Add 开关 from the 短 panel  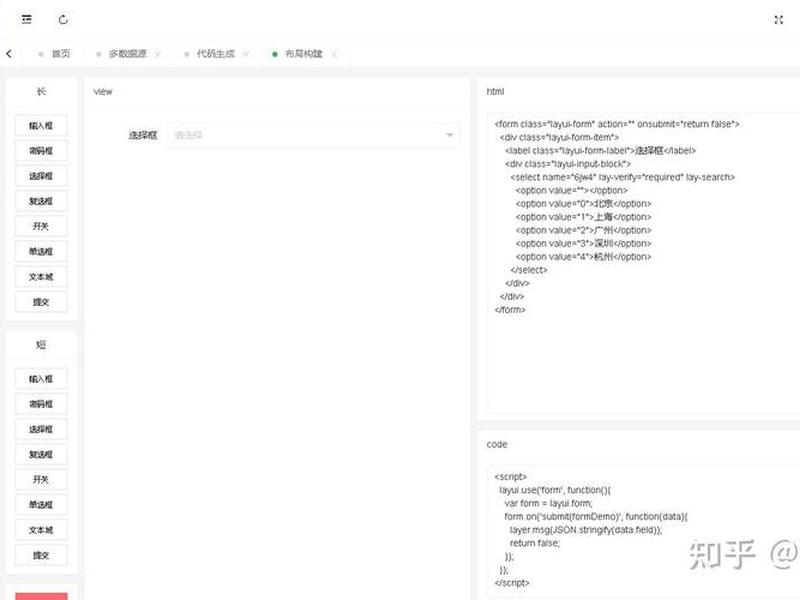coord(41,480)
